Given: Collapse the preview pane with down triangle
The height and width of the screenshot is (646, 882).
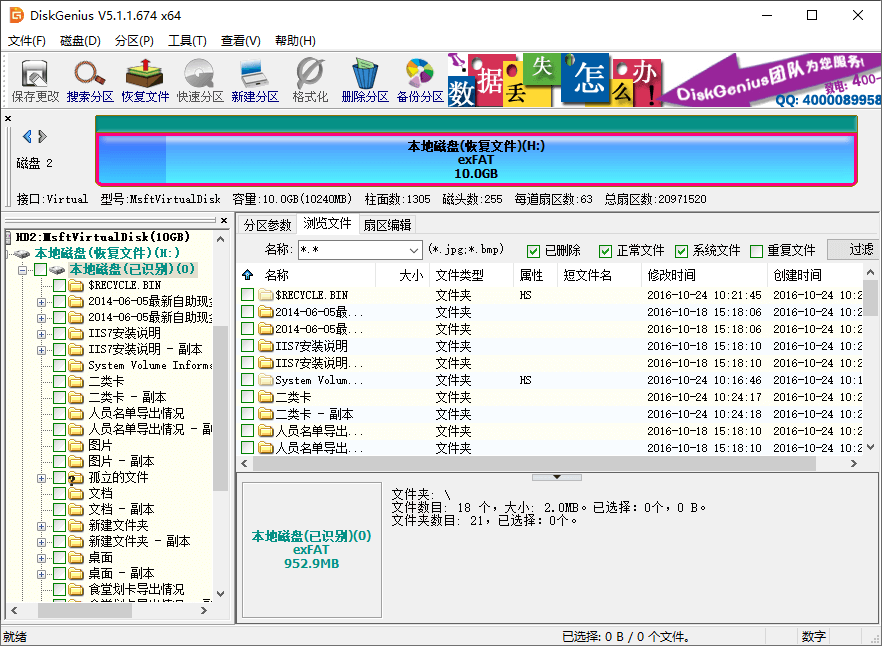Looking at the screenshot, I should pos(557,477).
